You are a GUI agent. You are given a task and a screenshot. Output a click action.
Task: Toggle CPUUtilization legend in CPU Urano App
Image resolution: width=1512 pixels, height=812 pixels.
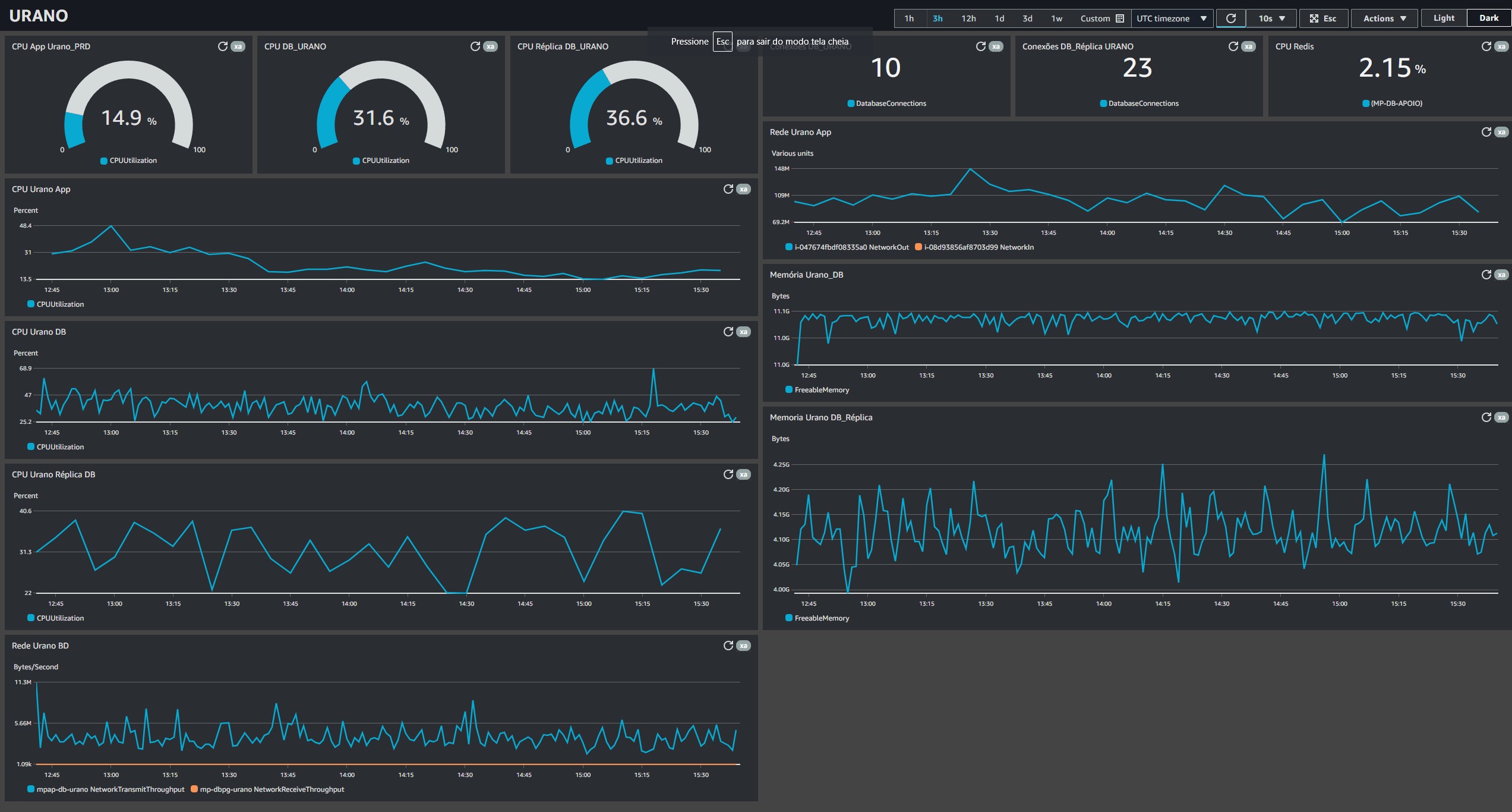tap(56, 304)
